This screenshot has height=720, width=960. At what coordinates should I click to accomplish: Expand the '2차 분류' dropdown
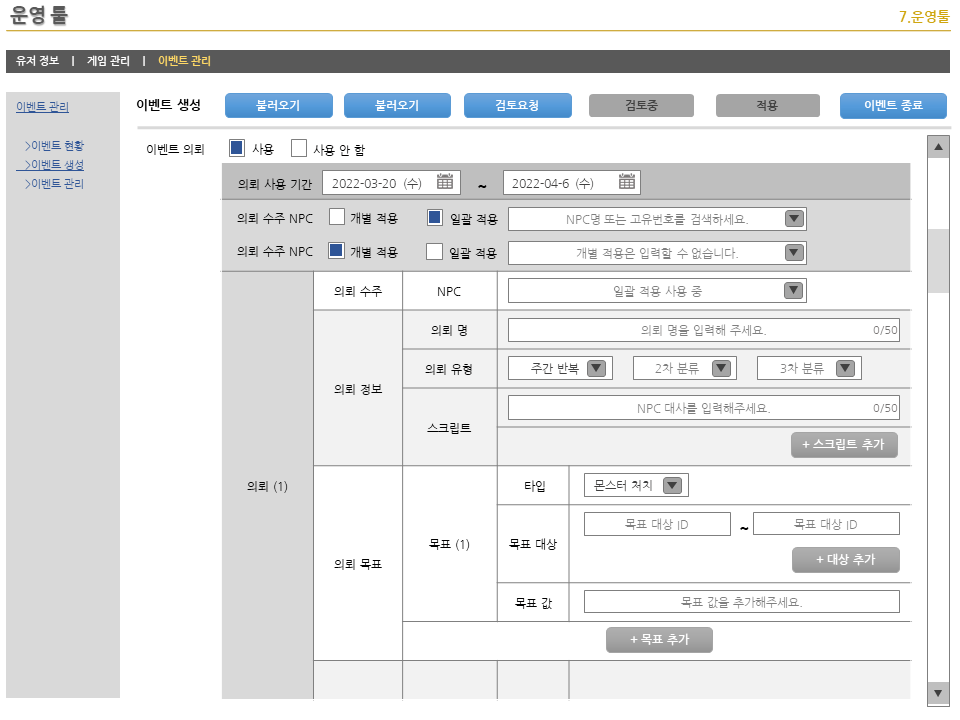pos(721,368)
